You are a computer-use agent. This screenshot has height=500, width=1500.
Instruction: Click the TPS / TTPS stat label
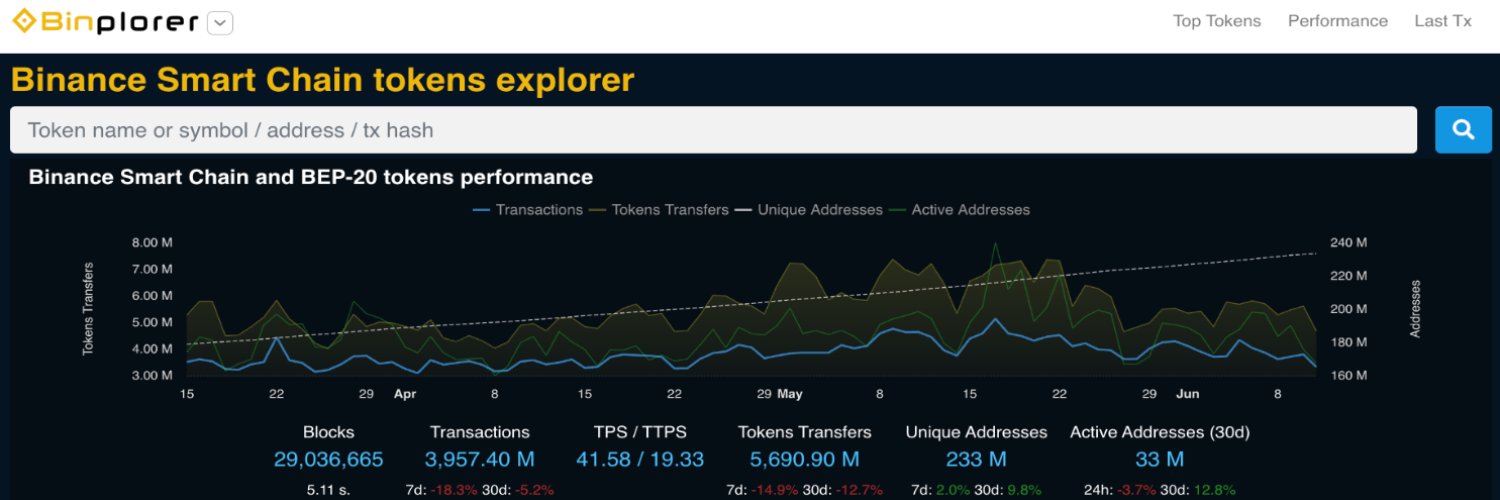(x=640, y=432)
